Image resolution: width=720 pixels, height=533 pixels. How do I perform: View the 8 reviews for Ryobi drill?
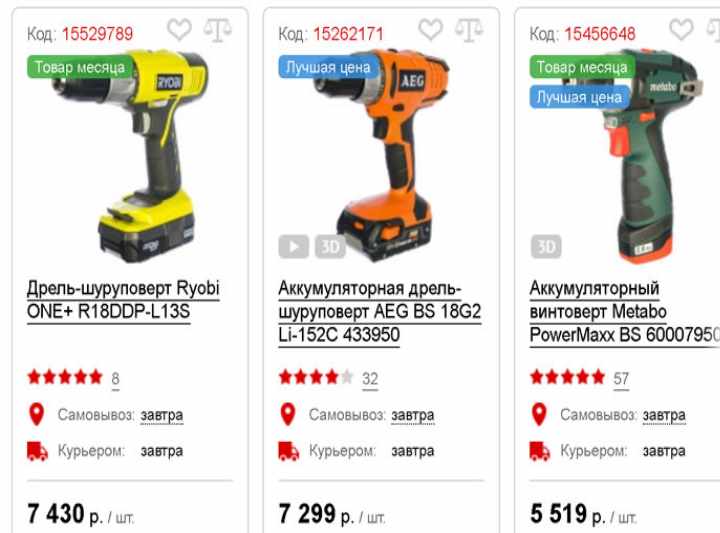(x=115, y=379)
